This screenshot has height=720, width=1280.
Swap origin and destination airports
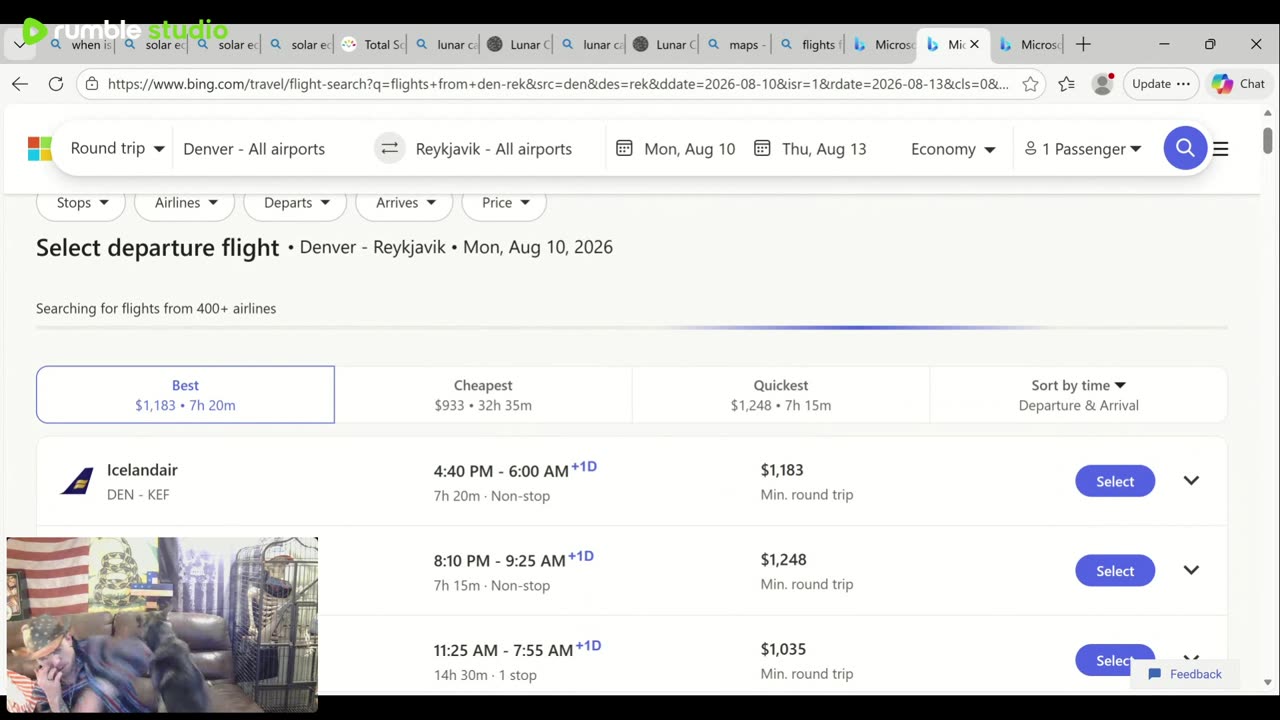click(389, 149)
